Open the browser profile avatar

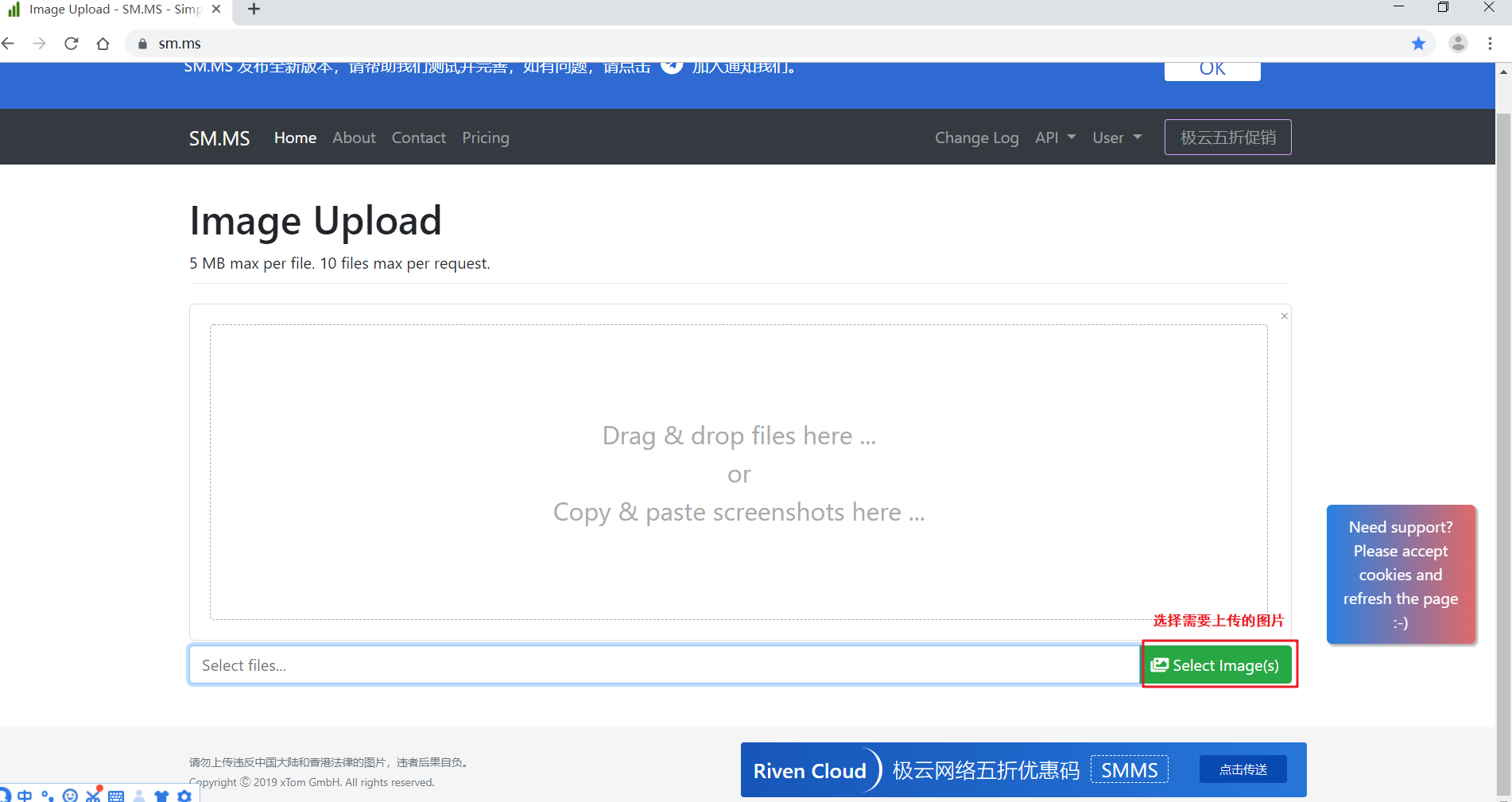coord(1458,43)
